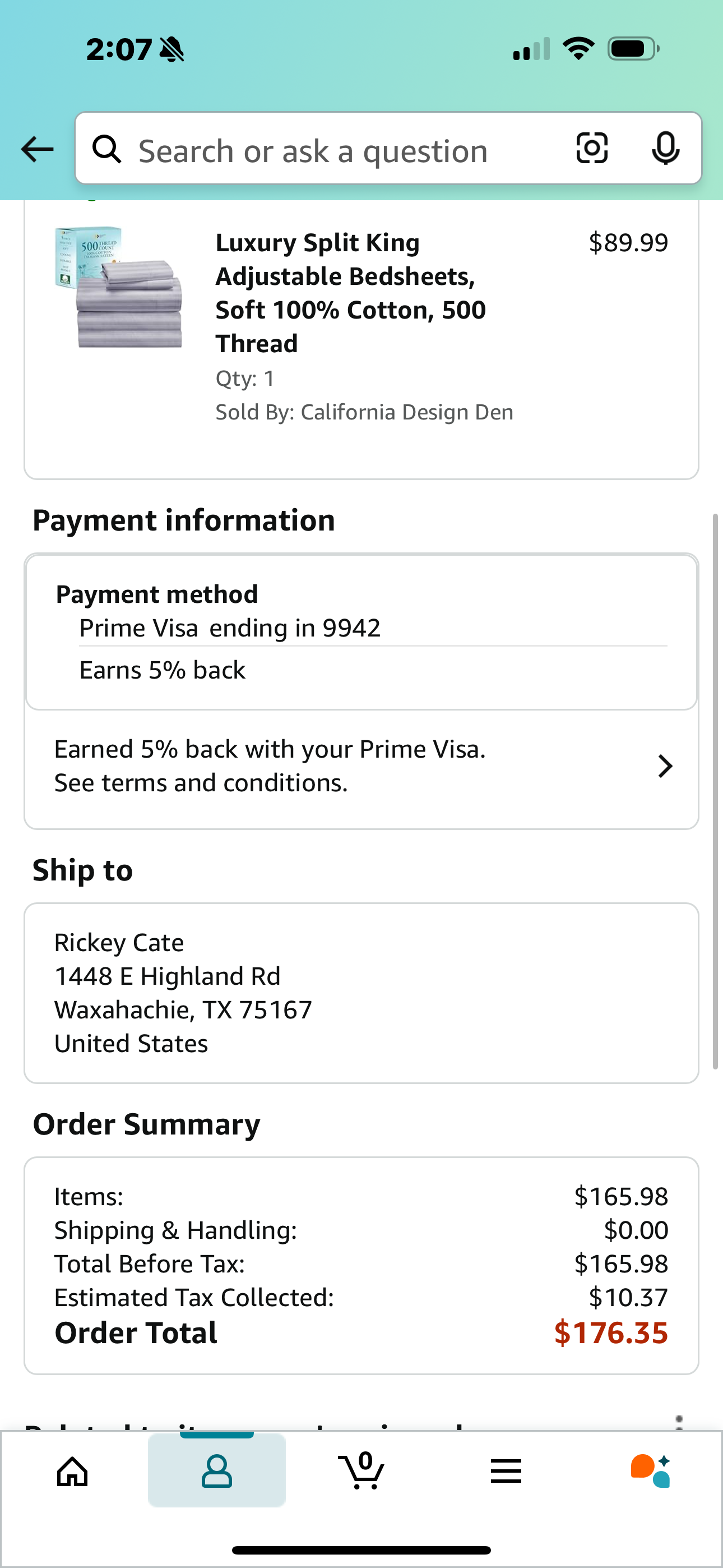The image size is (723, 1568).
Task: Tap the Wi-Fi status bar icon
Action: (578, 49)
